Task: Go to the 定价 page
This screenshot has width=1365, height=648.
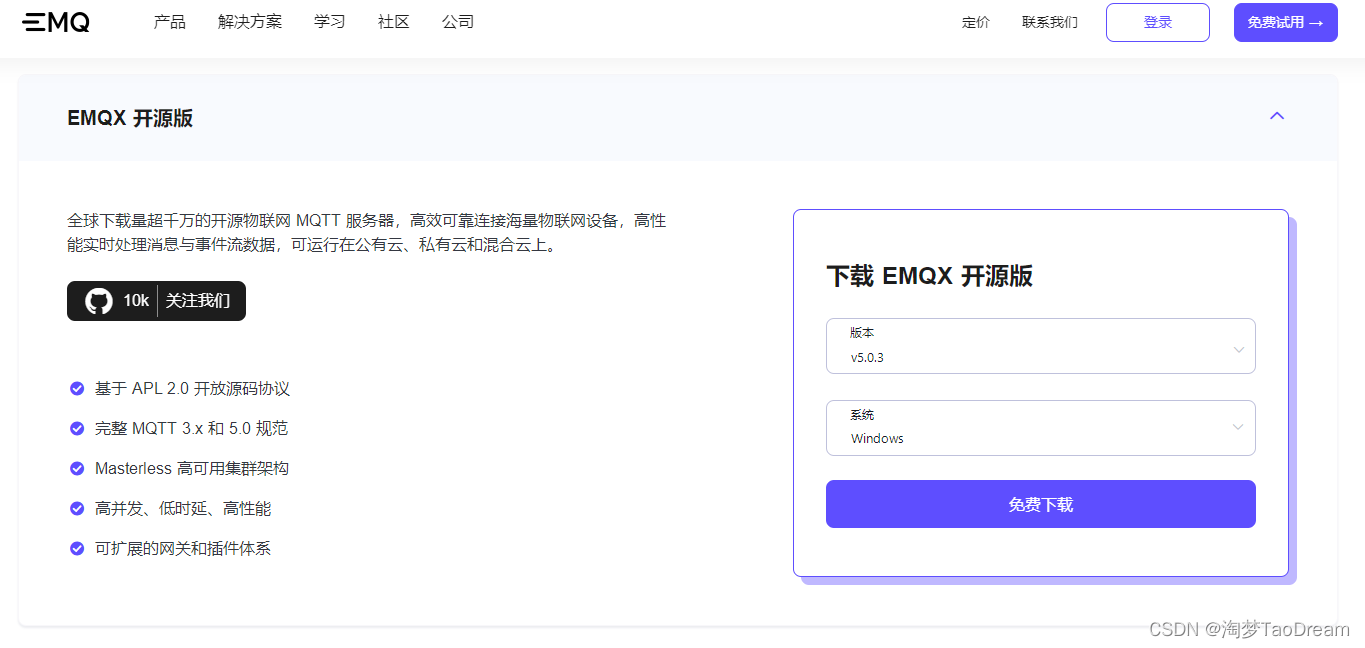Action: 976,22
